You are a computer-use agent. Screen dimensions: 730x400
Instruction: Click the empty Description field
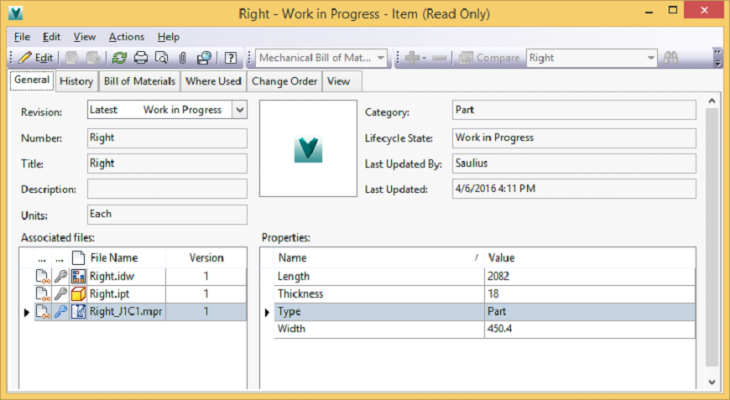pyautogui.click(x=167, y=189)
